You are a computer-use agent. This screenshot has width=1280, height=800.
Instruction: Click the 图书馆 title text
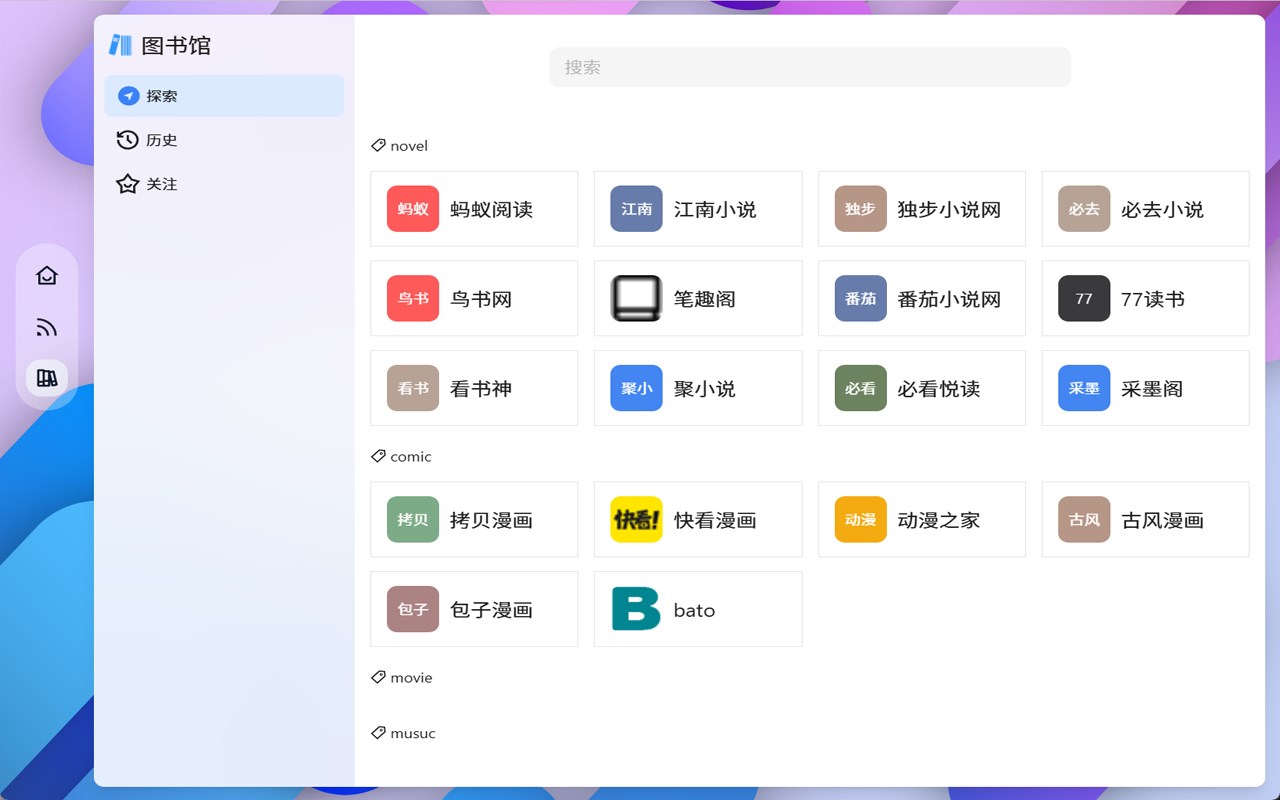click(176, 45)
